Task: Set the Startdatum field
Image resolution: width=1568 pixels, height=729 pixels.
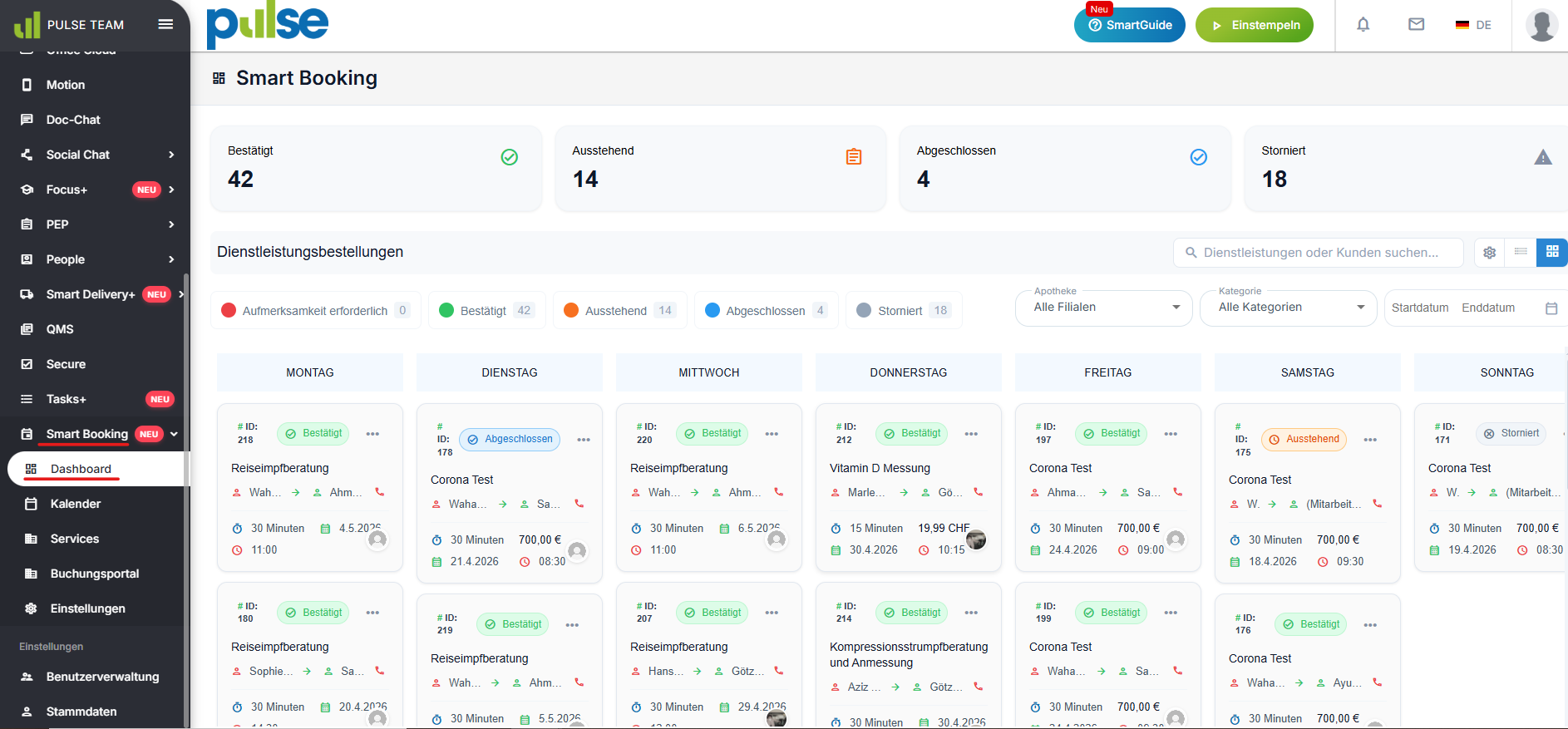Action: 1420,308
